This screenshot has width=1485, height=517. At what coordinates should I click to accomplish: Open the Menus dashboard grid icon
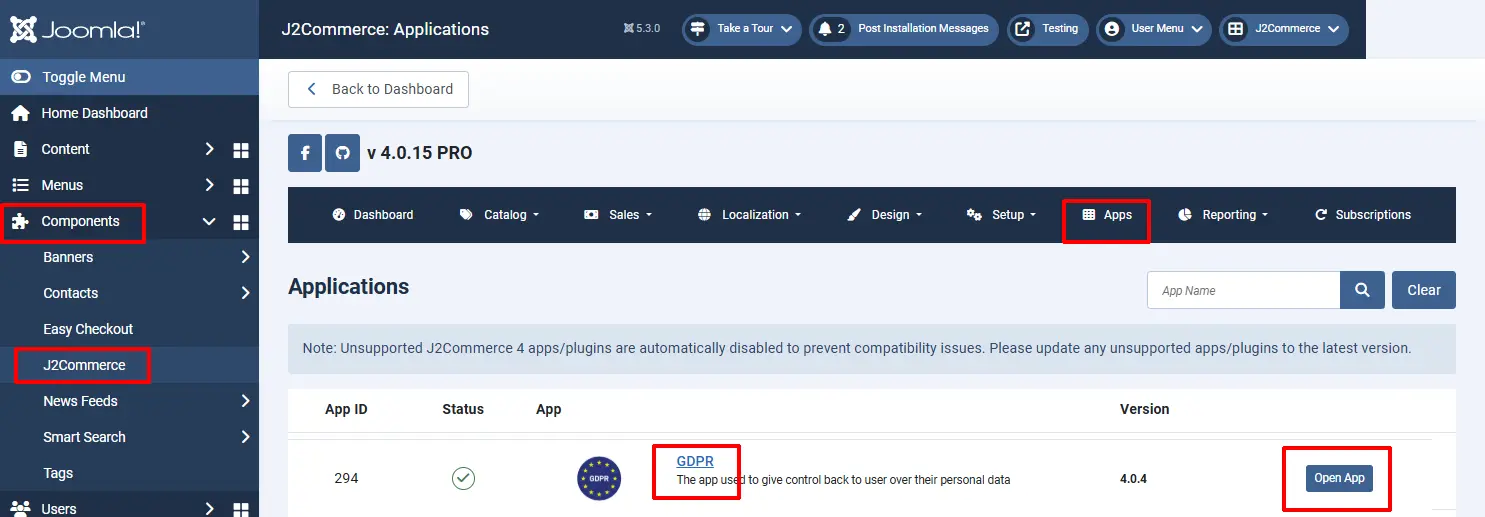coord(241,186)
